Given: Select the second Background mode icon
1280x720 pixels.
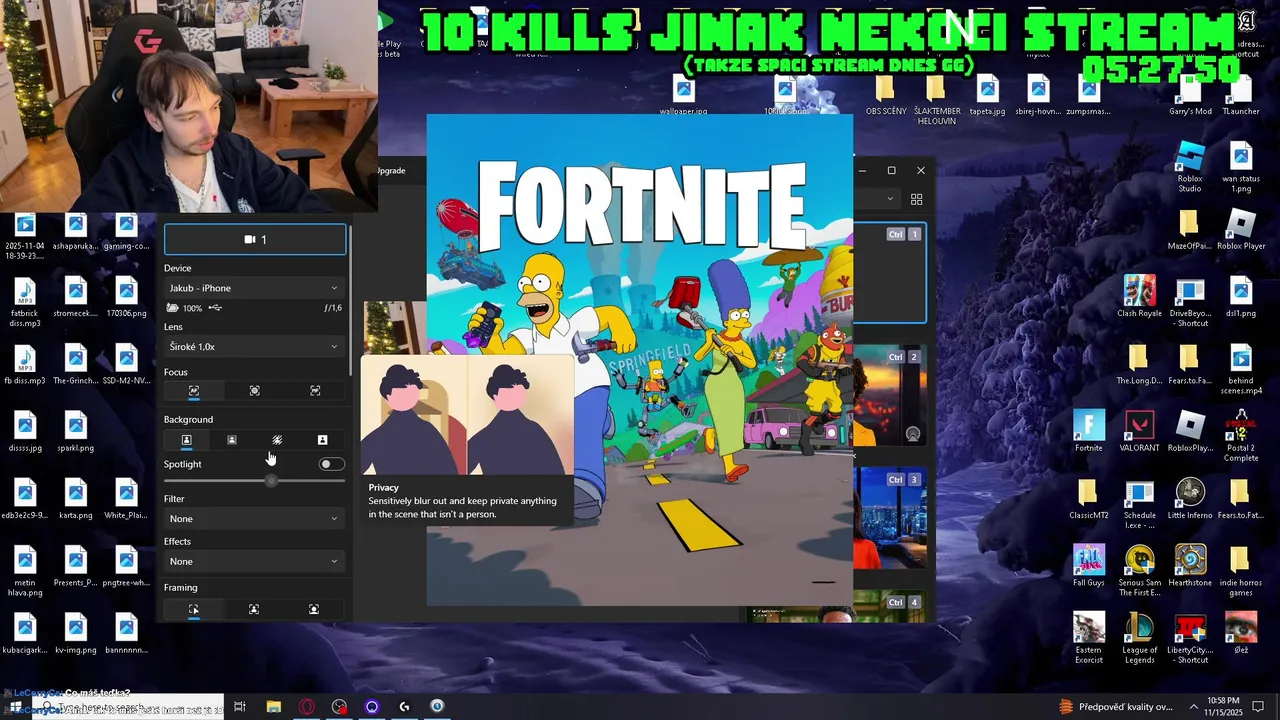Looking at the screenshot, I should click(232, 440).
